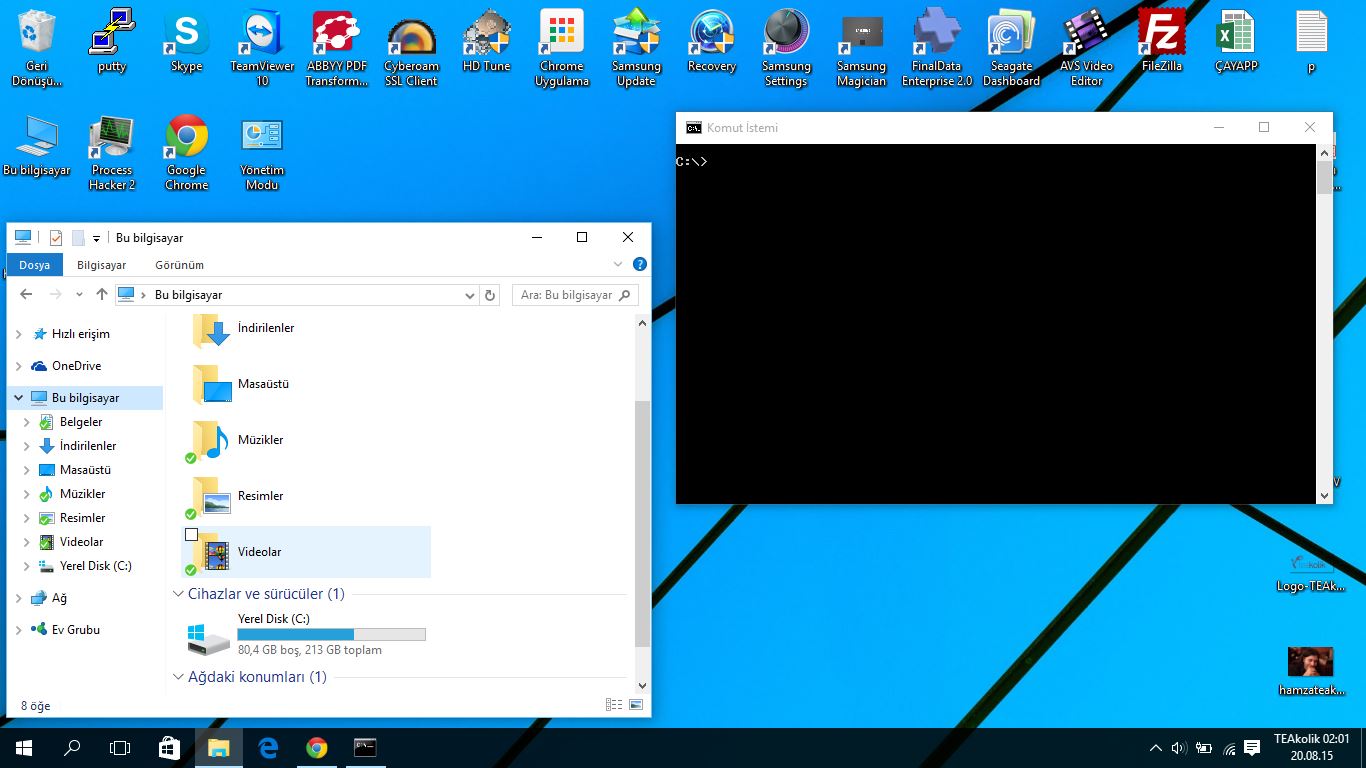Viewport: 1366px width, 768px height.
Task: Open FileZilla desktop shortcut
Action: coord(1162,40)
